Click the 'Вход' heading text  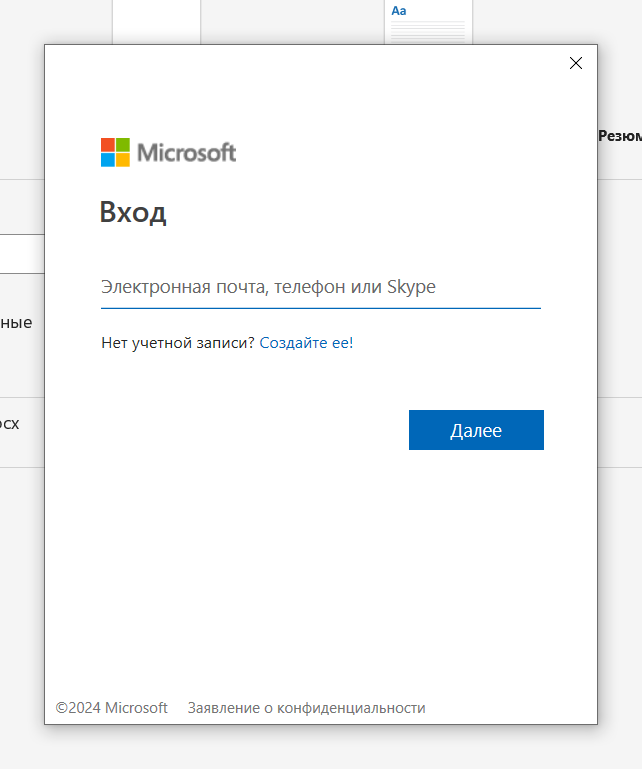coord(133,212)
